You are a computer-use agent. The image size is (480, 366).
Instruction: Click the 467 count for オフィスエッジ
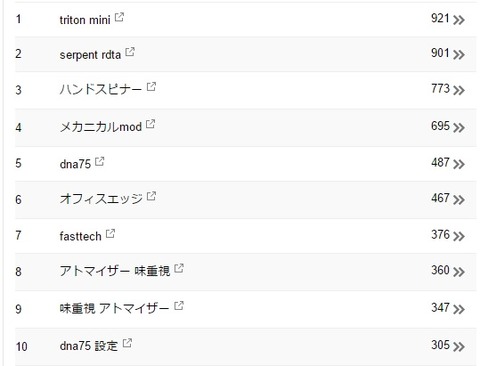click(x=440, y=198)
